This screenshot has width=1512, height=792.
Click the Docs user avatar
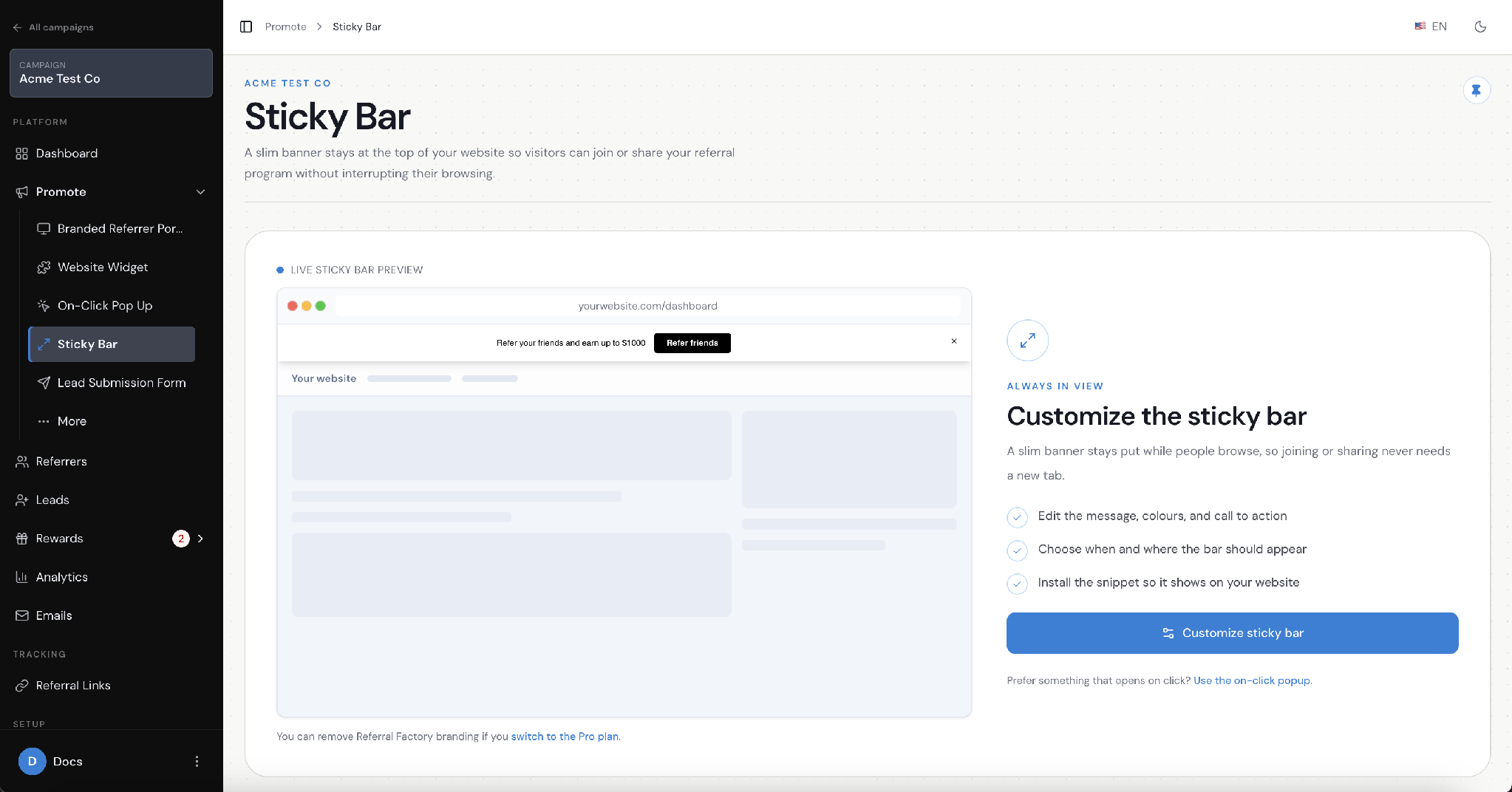tap(32, 761)
